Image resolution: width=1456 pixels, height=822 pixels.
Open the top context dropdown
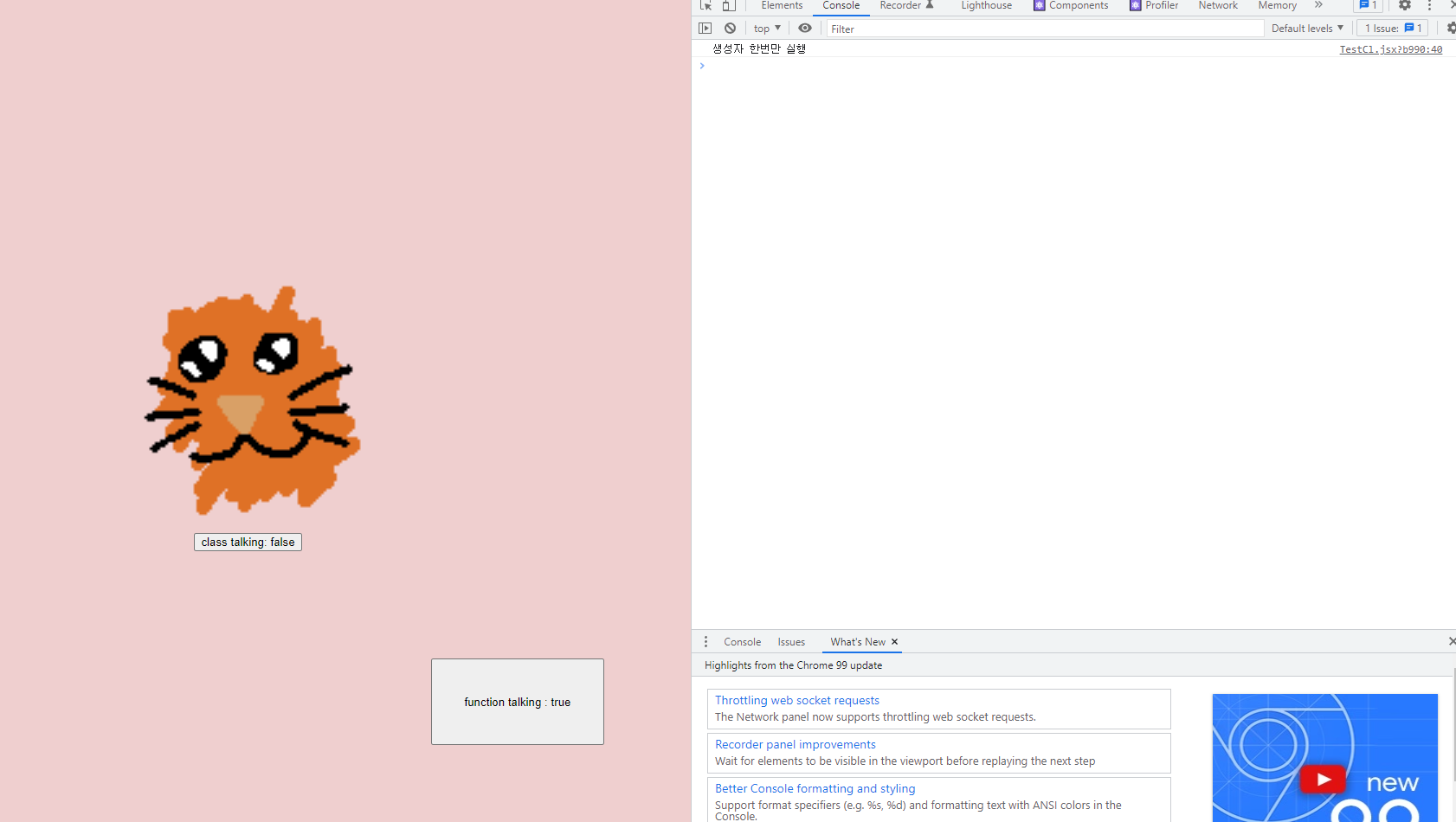click(x=767, y=29)
